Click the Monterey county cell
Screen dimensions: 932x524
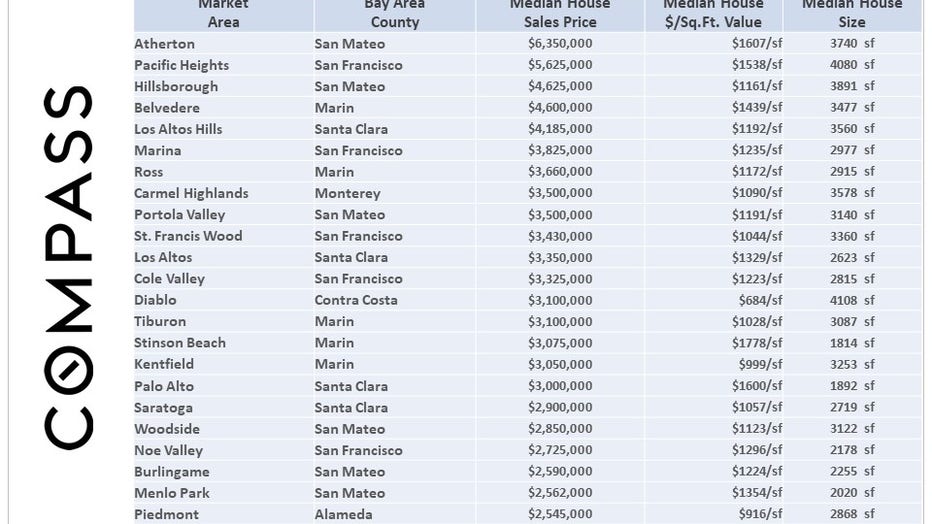pos(347,194)
